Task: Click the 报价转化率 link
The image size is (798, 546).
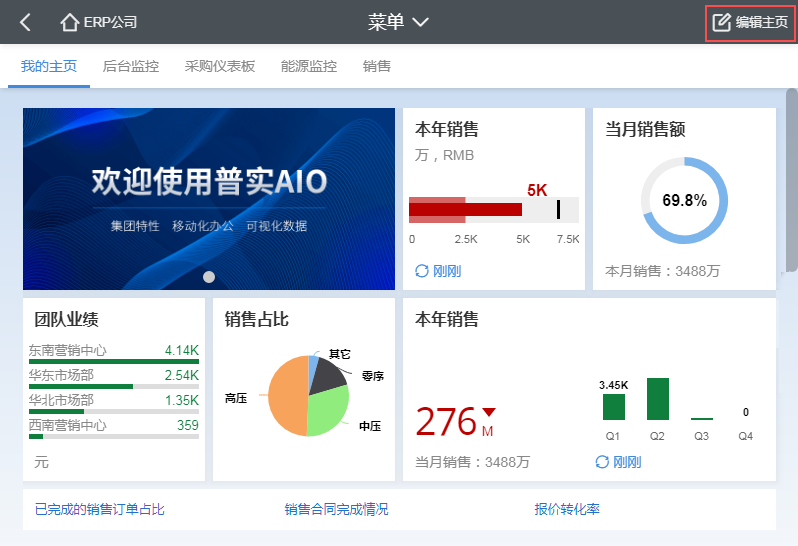Action: pos(567,509)
